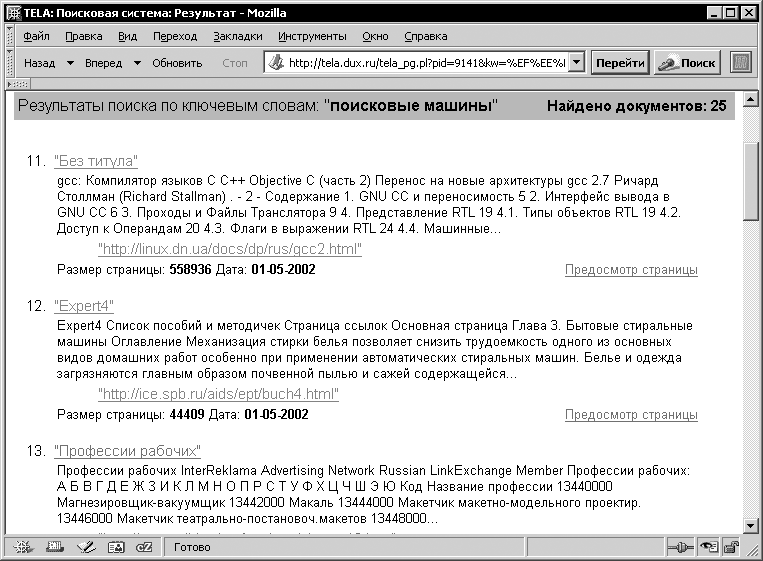Click the Назад button
The image size is (763, 561).
point(40,63)
